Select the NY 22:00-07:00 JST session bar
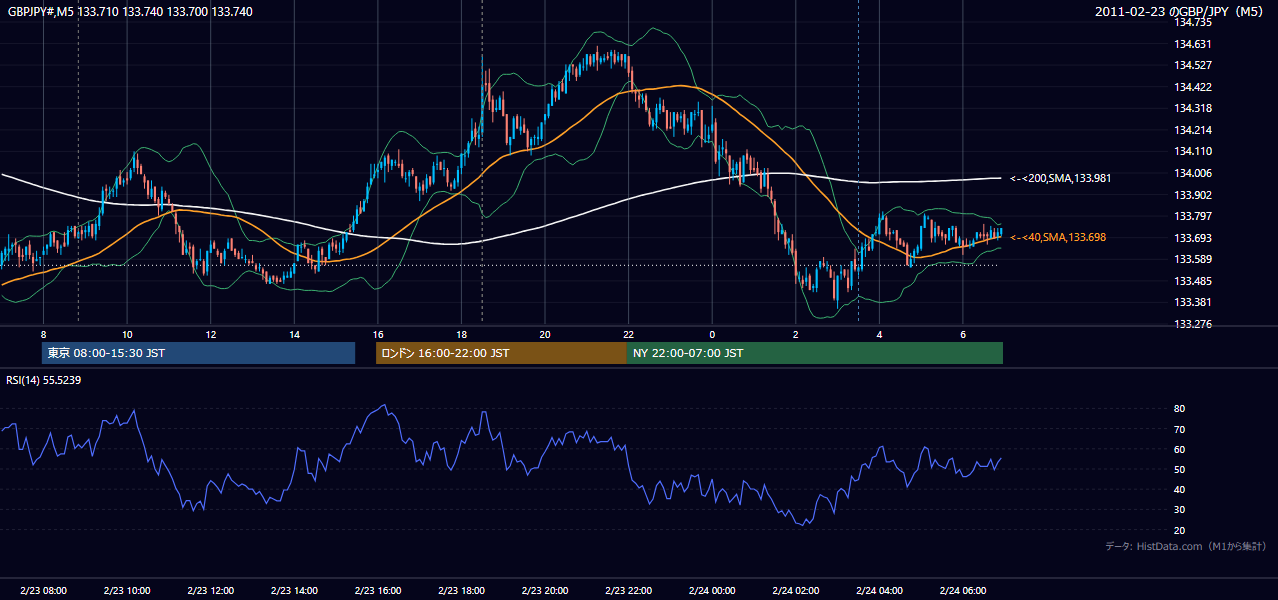Image resolution: width=1278 pixels, height=600 pixels. point(815,353)
